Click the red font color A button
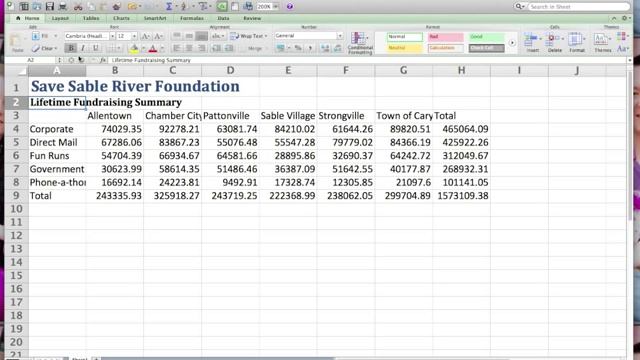Screen dimensions: 640x360 (x=153, y=49)
